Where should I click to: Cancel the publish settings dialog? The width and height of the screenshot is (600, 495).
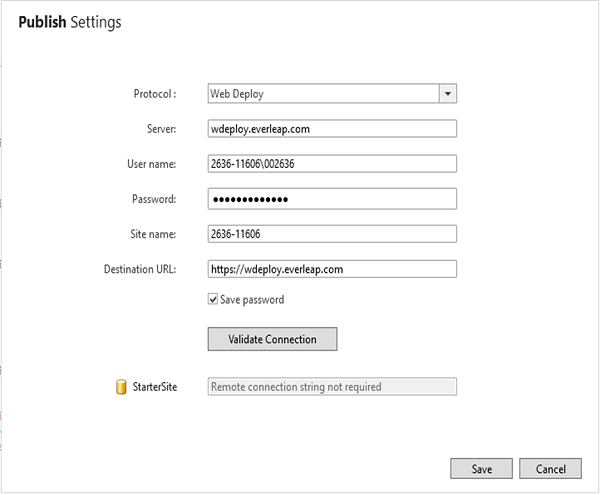click(551, 468)
